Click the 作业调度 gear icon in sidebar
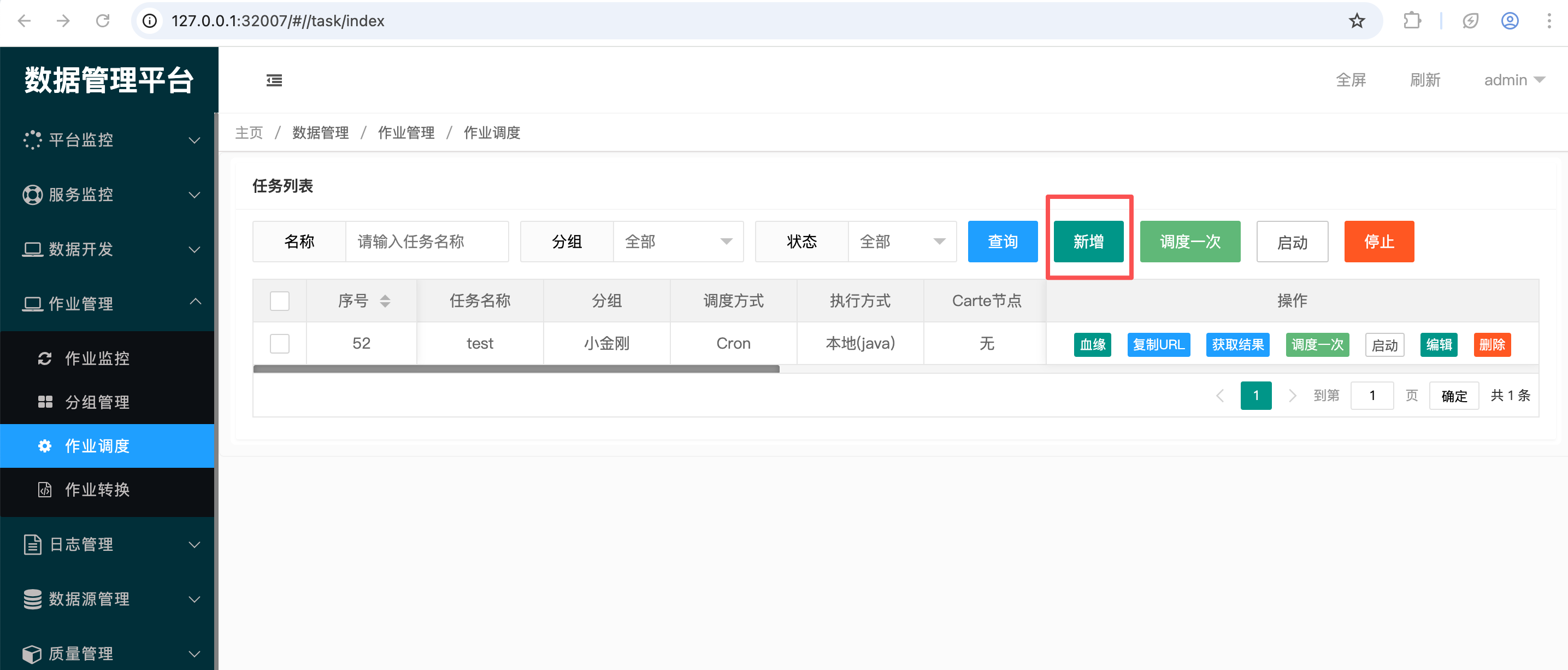 44,445
